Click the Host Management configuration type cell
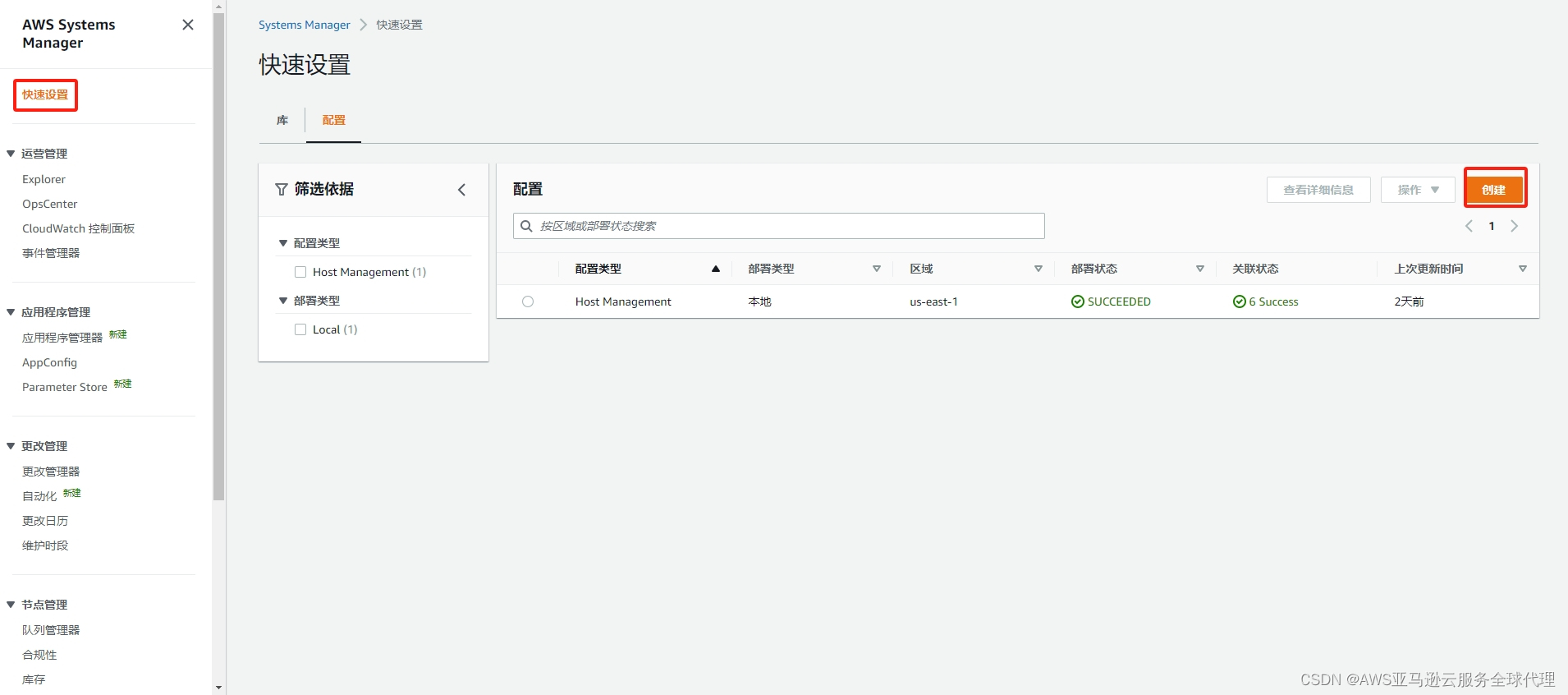This screenshot has width=1568, height=695. [623, 301]
